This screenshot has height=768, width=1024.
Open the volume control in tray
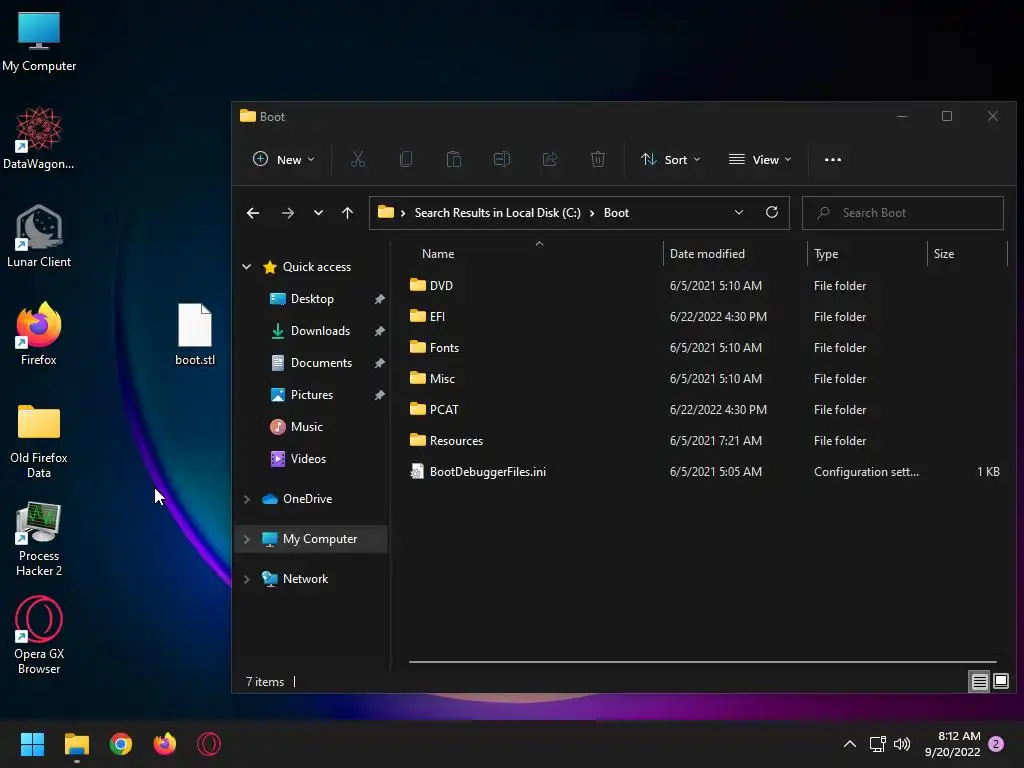pyautogui.click(x=902, y=744)
